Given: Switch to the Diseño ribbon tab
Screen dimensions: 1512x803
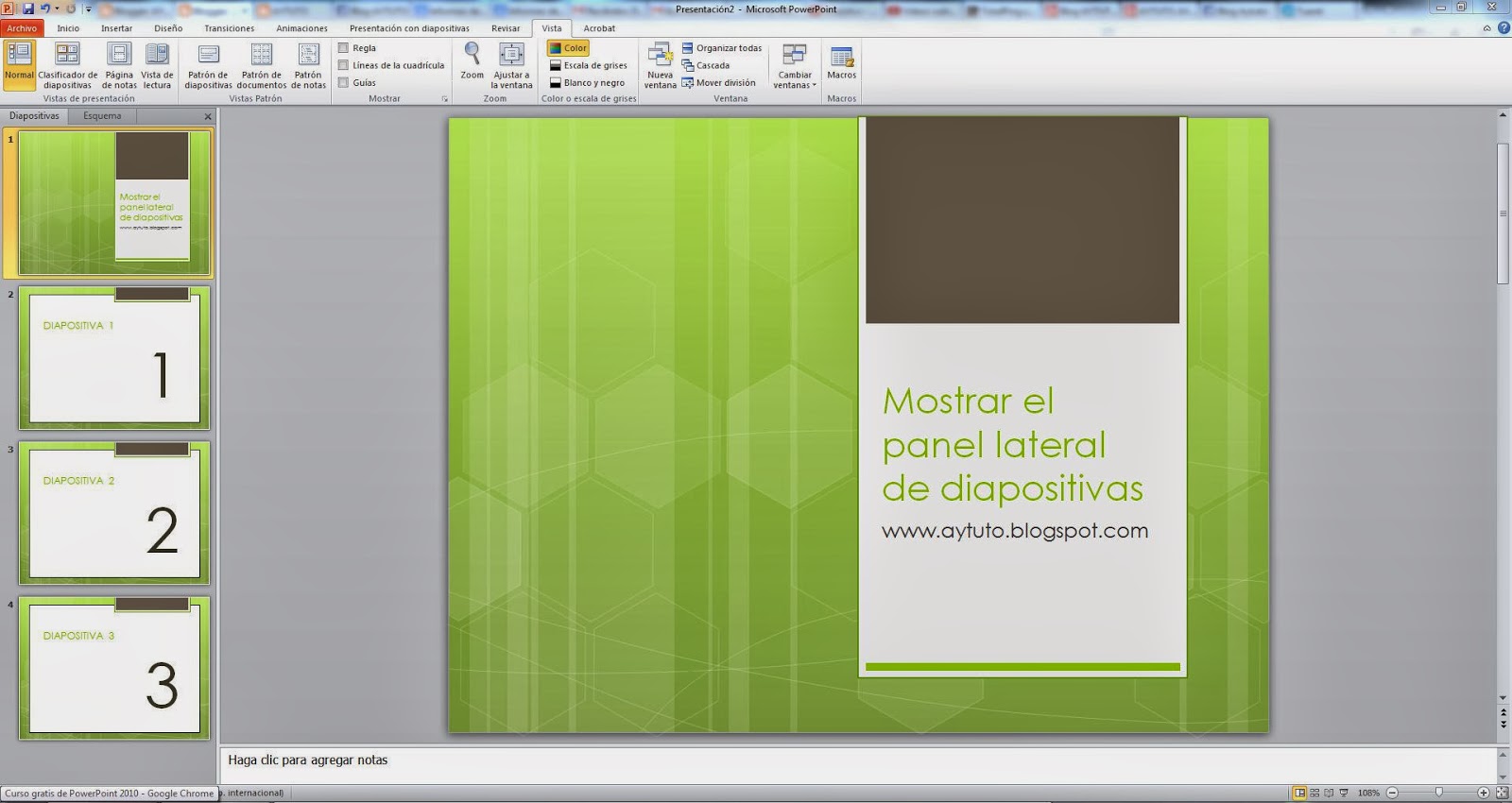Looking at the screenshot, I should tap(168, 28).
